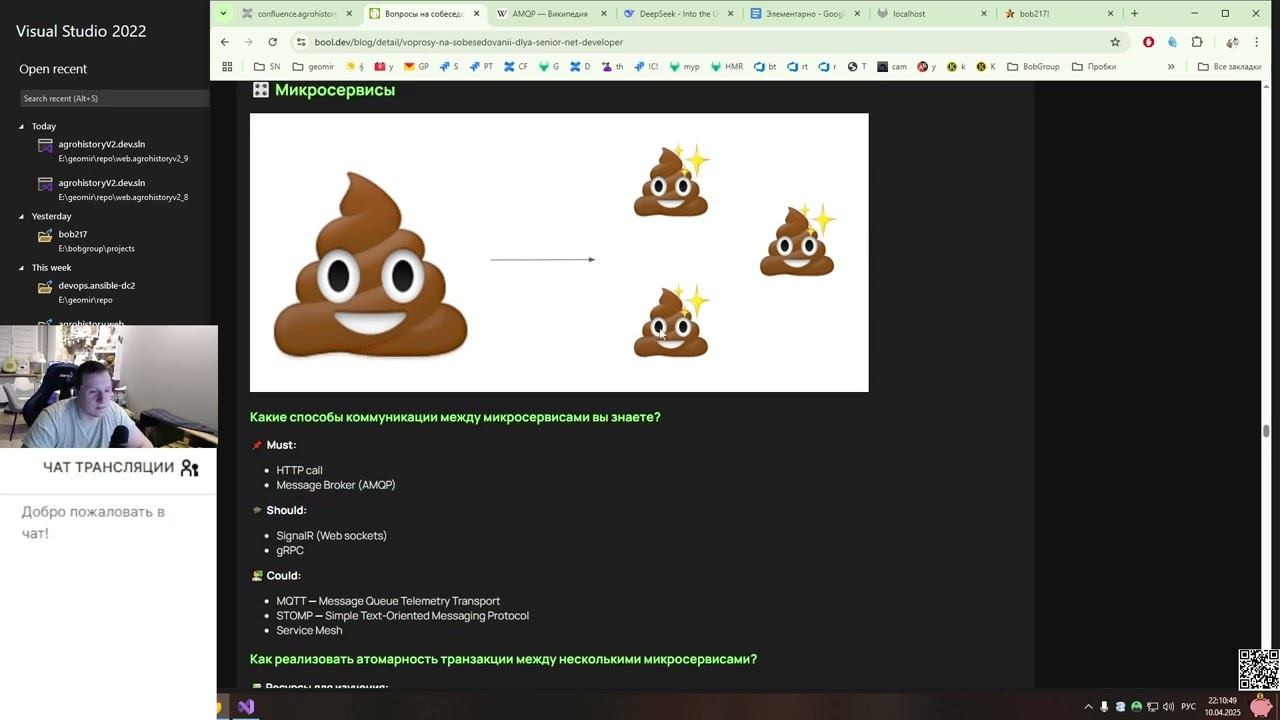Open Все закладки folder
The image size is (1280, 720).
coord(1229,66)
